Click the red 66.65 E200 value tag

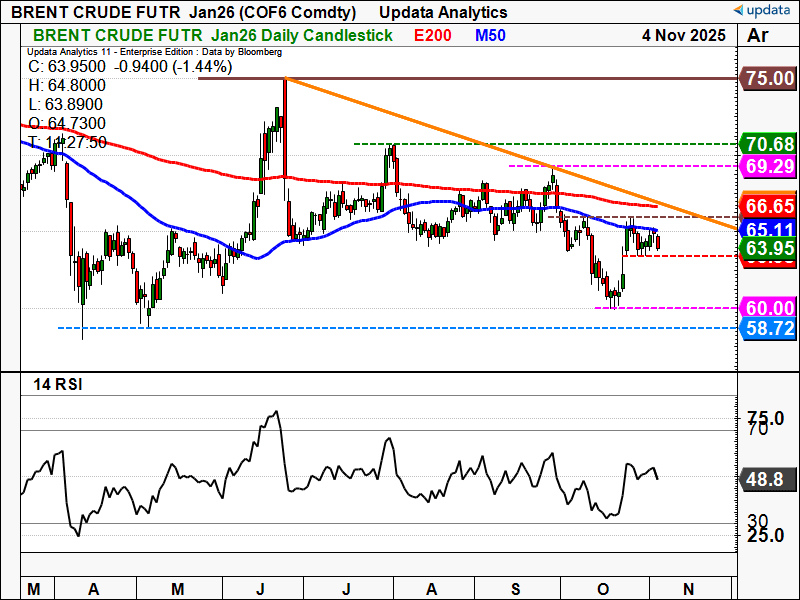[767, 206]
